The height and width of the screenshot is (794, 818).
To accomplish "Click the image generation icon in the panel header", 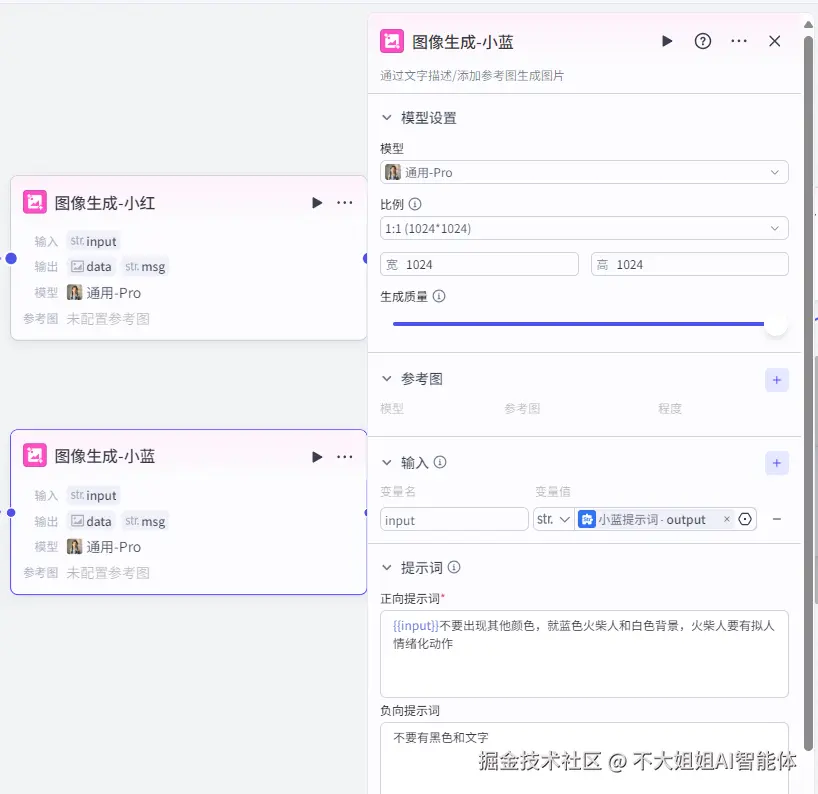I will [x=392, y=41].
